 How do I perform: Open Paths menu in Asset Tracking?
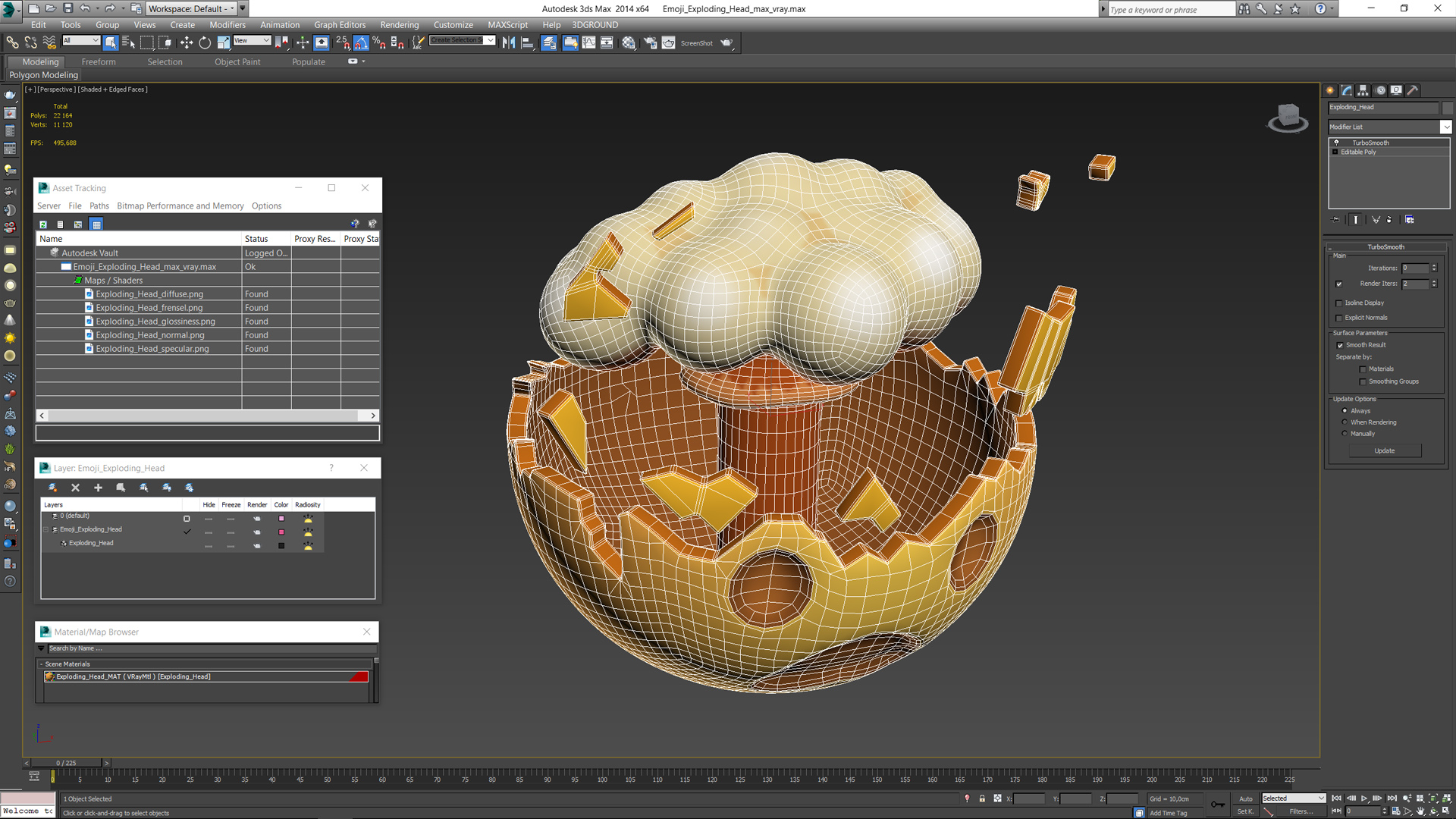pos(99,206)
